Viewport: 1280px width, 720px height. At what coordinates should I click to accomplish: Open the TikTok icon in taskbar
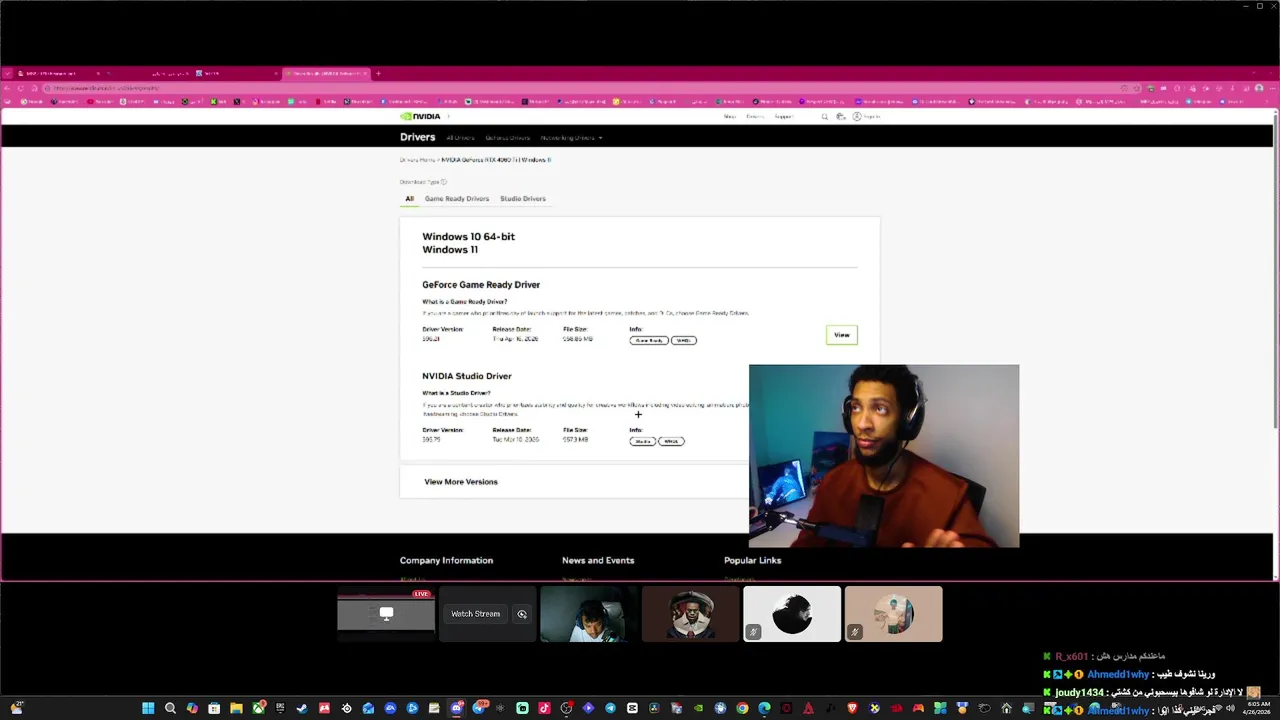pyautogui.click(x=544, y=708)
